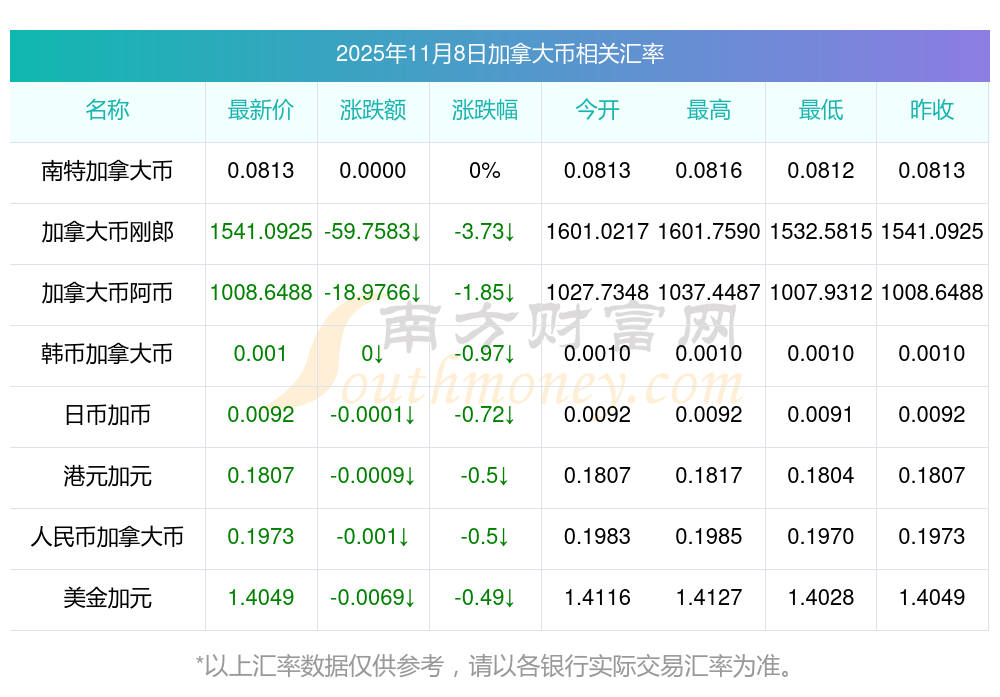Click the 最低 column header
1000x697 pixels.
coord(821,111)
